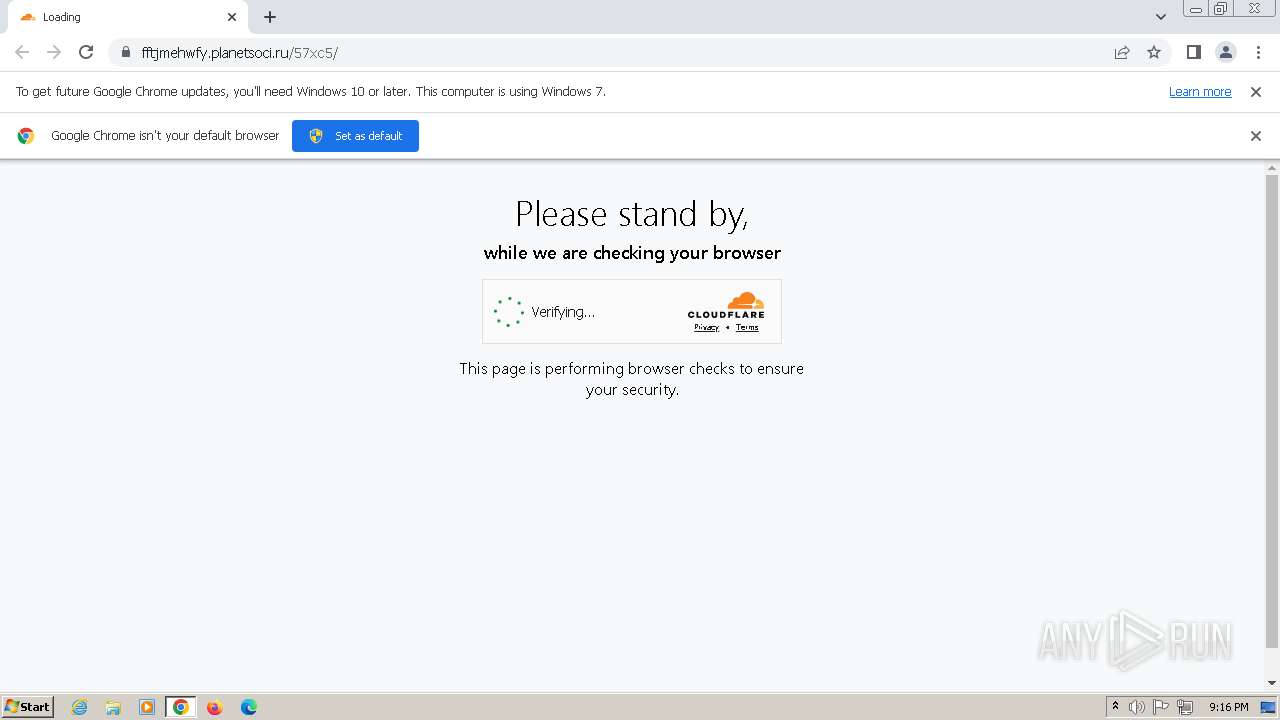Dismiss the Windows 7 update notice
This screenshot has width=1280, height=720.
tap(1256, 91)
